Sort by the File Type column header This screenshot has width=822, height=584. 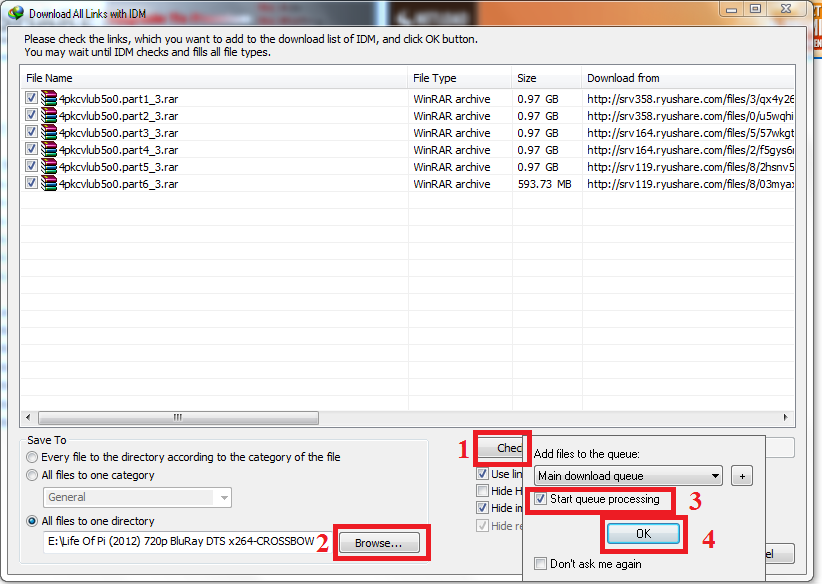click(x=460, y=78)
